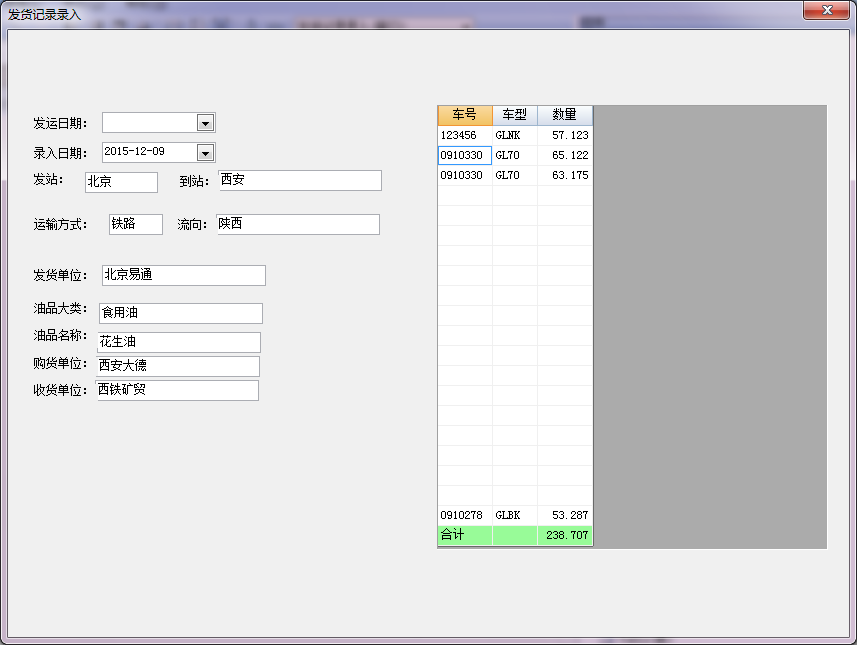Select the quantity cell 53.287
Image resolution: width=857 pixels, height=645 pixels.
pyautogui.click(x=565, y=515)
